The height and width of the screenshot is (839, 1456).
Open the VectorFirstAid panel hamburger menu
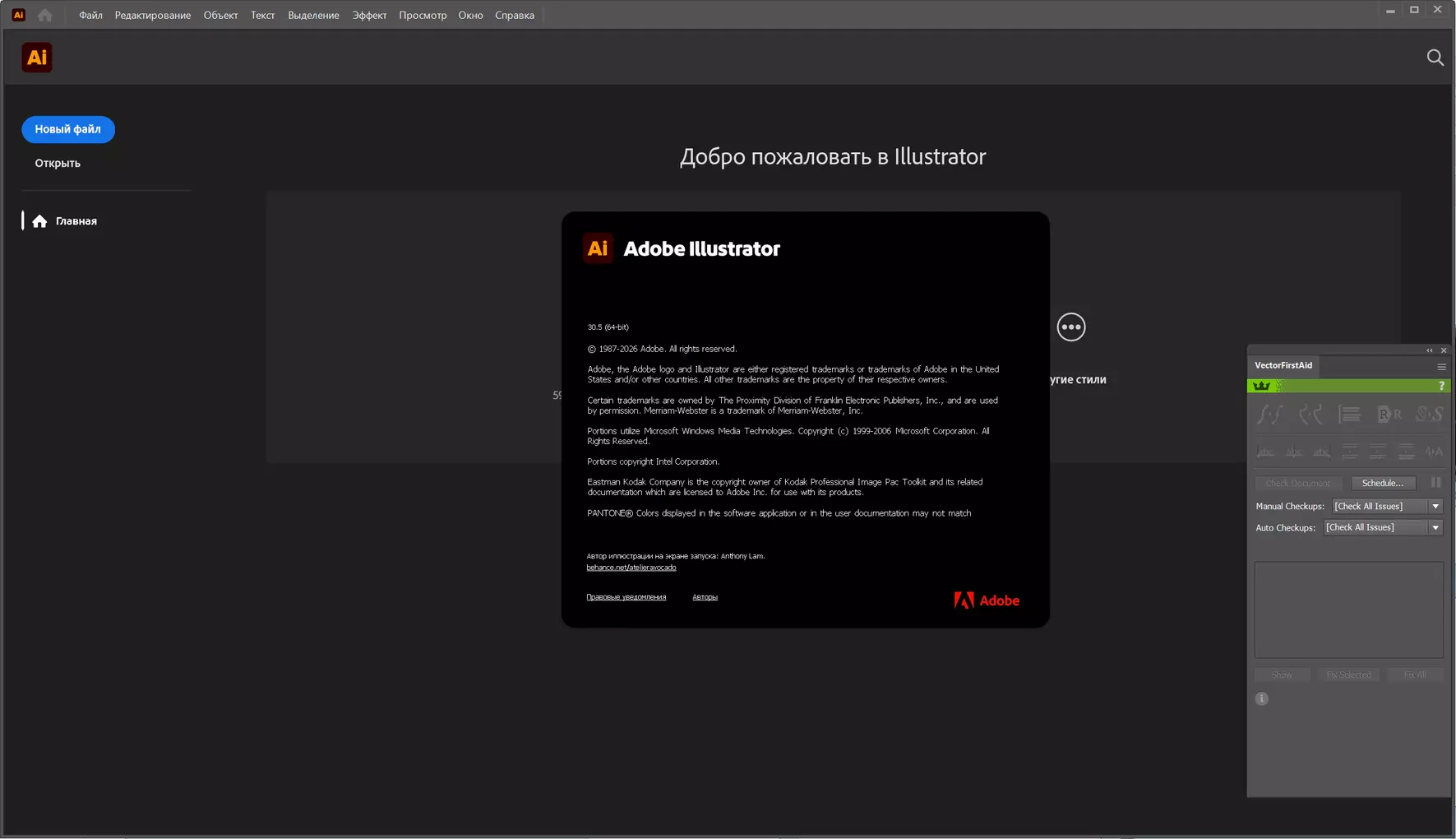pyautogui.click(x=1441, y=366)
